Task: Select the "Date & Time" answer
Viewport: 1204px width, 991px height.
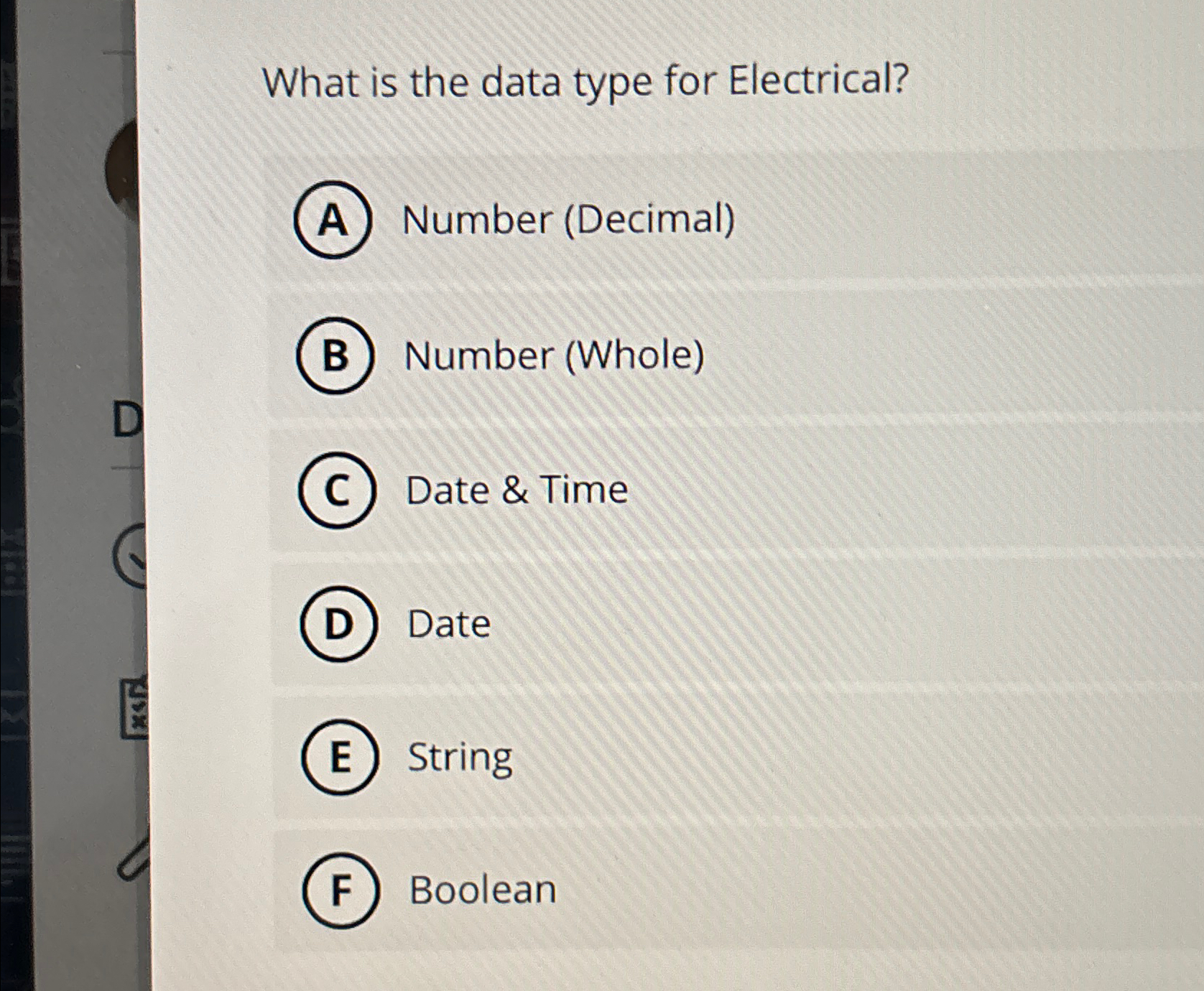Action: point(515,490)
